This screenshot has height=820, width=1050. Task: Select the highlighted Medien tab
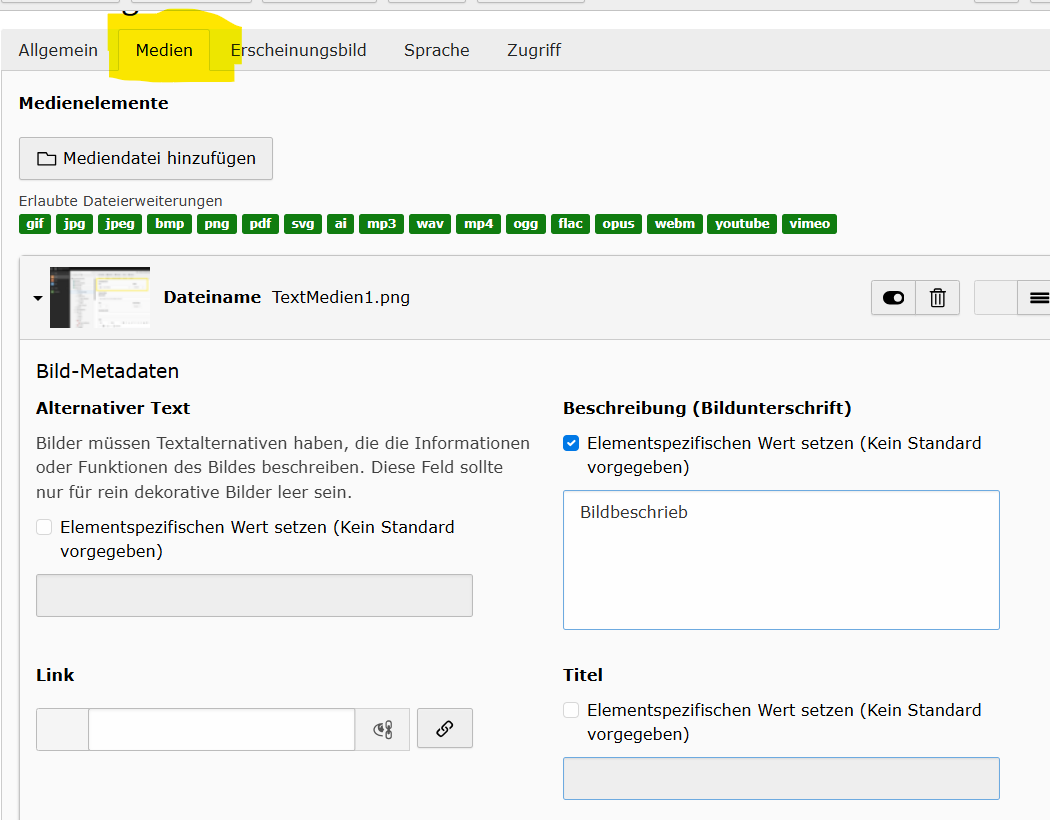coord(164,50)
